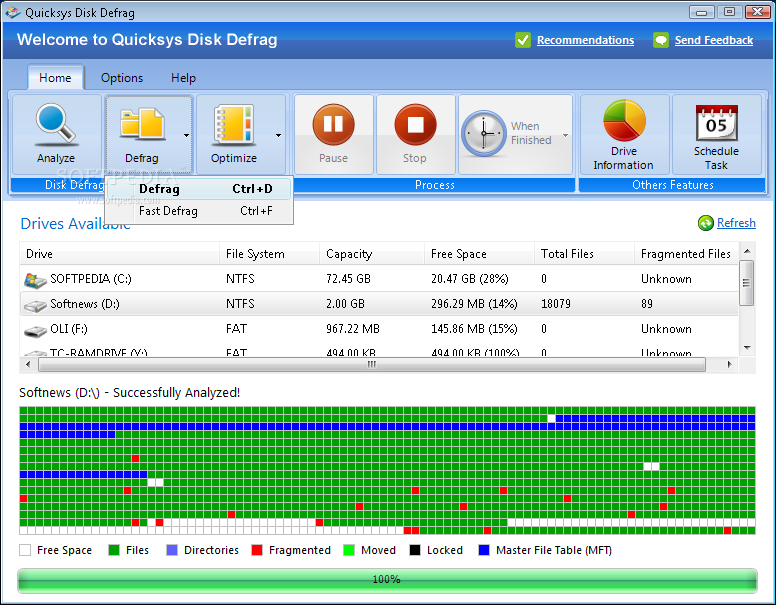Click the 20.47 GB (28%) free space cell
Viewport: 776px width, 605px height.
click(470, 279)
